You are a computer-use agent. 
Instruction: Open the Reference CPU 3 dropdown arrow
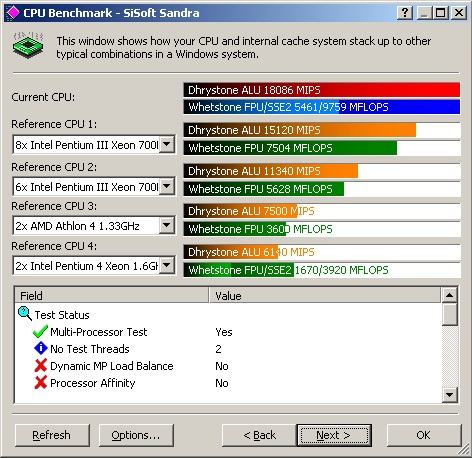pyautogui.click(x=167, y=226)
